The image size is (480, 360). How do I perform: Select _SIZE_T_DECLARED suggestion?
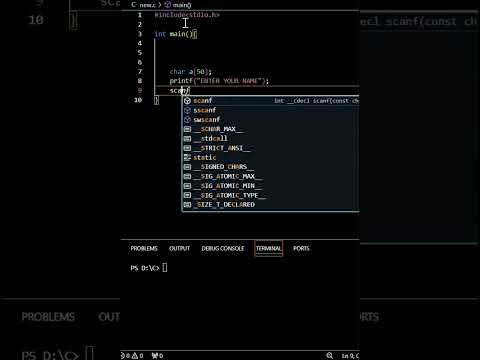tap(271, 204)
